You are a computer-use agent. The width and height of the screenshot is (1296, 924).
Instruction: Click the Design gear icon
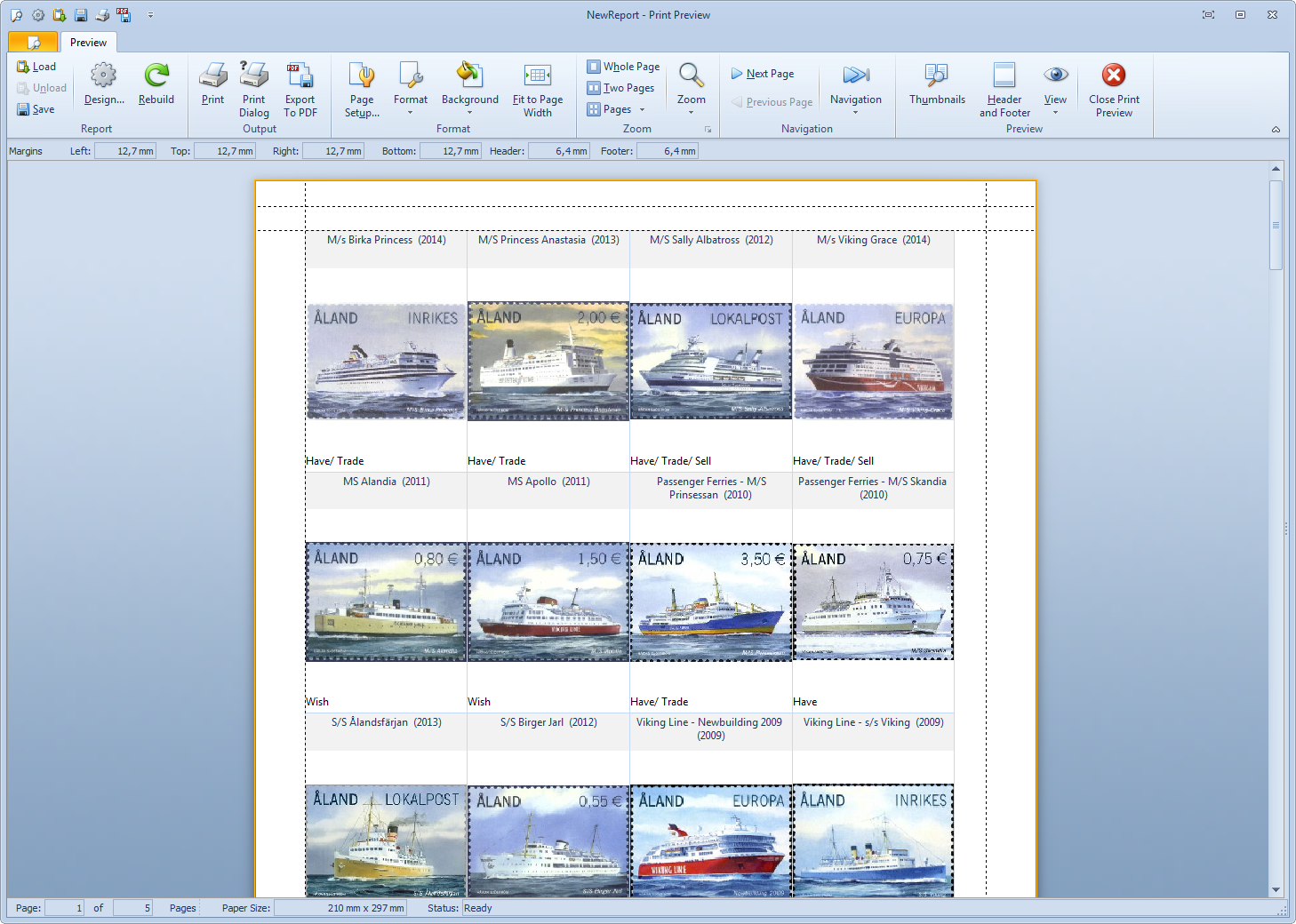[x=104, y=76]
